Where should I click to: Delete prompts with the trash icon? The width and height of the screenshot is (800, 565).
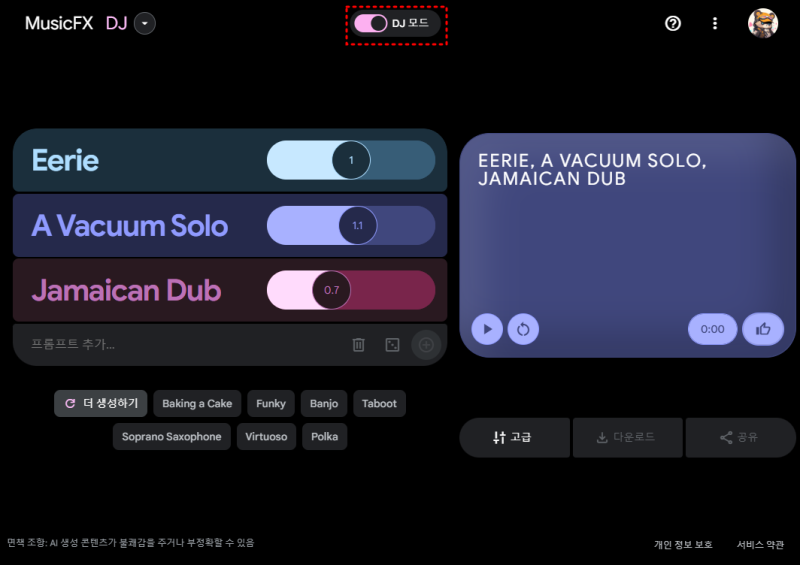(x=359, y=345)
